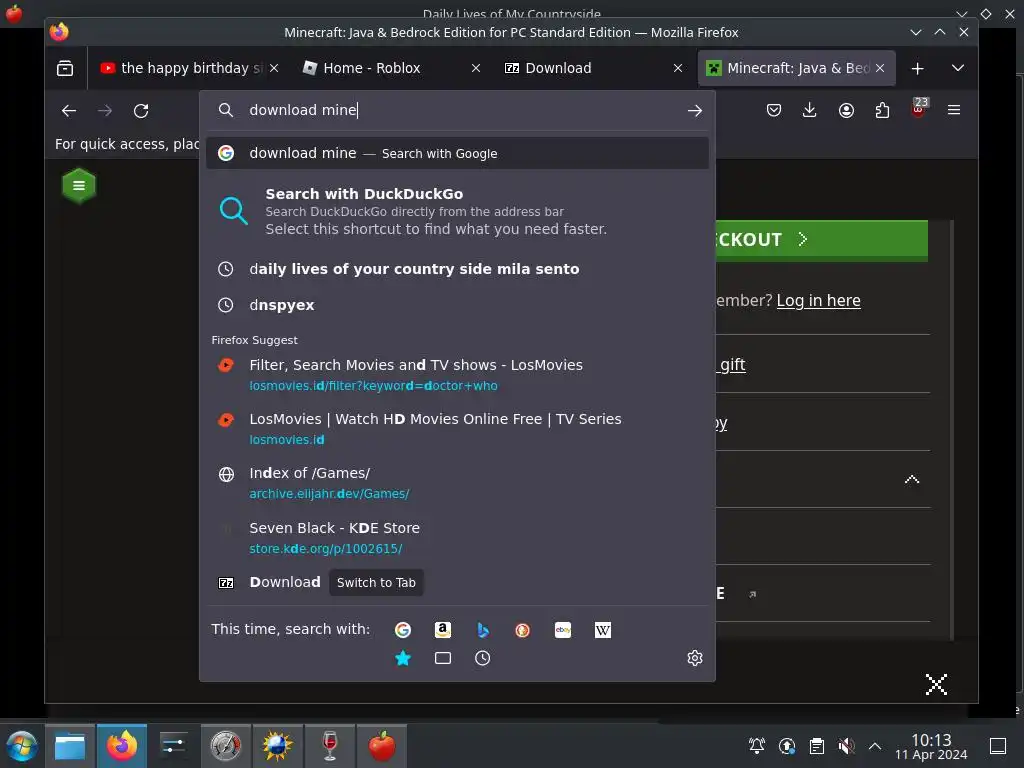1024x768 pixels.
Task: Open 'LosMovies | Watch HD Movies' suggestion
Action: tap(457, 428)
